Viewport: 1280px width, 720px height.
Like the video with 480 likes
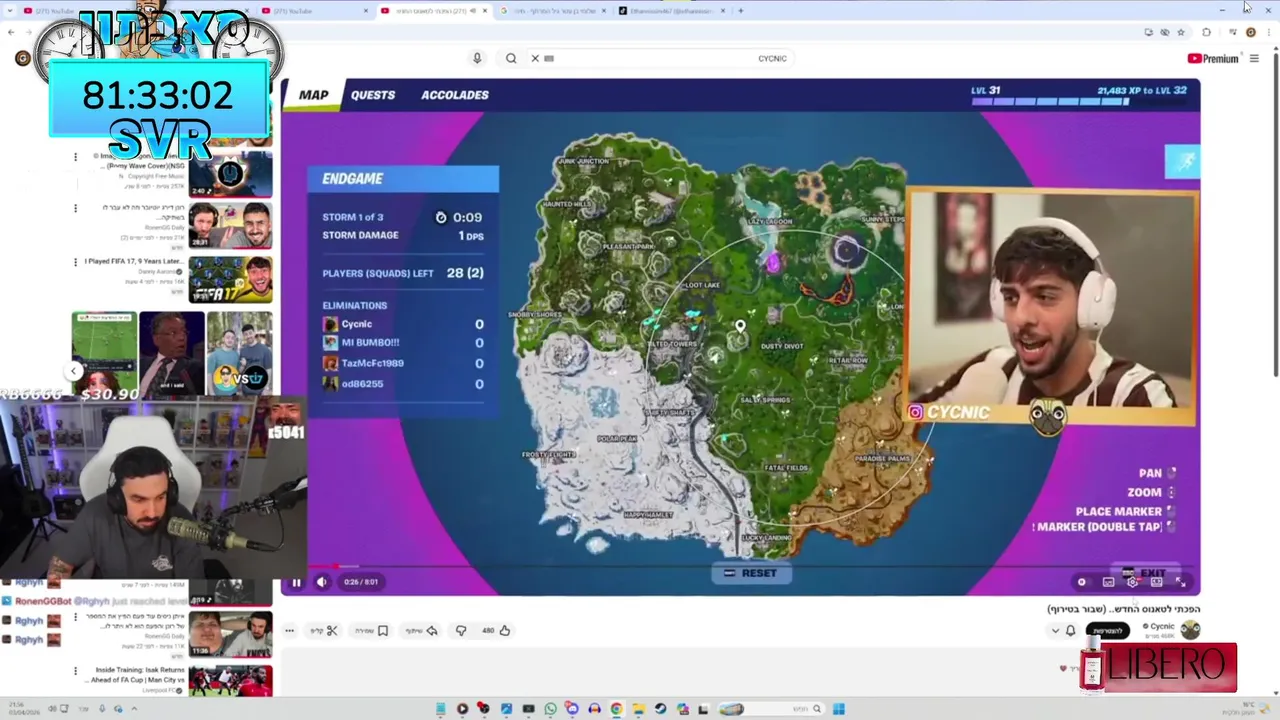click(497, 631)
